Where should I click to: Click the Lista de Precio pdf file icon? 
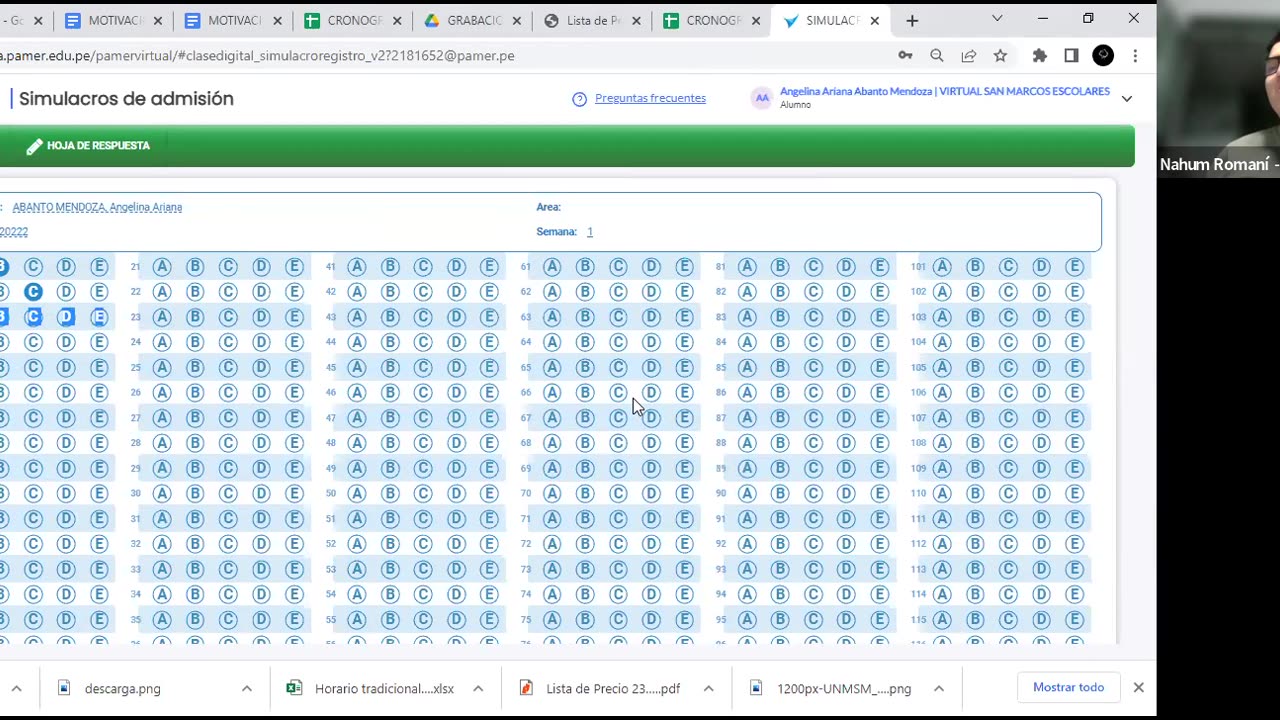pos(526,688)
